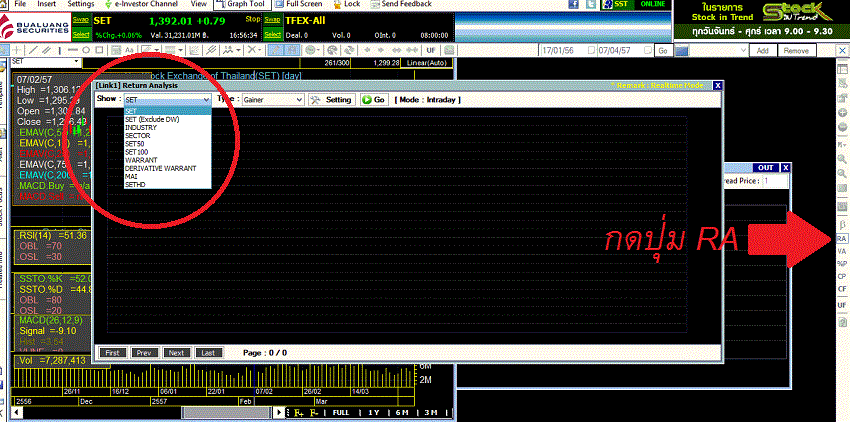Viewport: 850px width, 422px height.
Task: Click the Add button at top right
Action: point(762,50)
